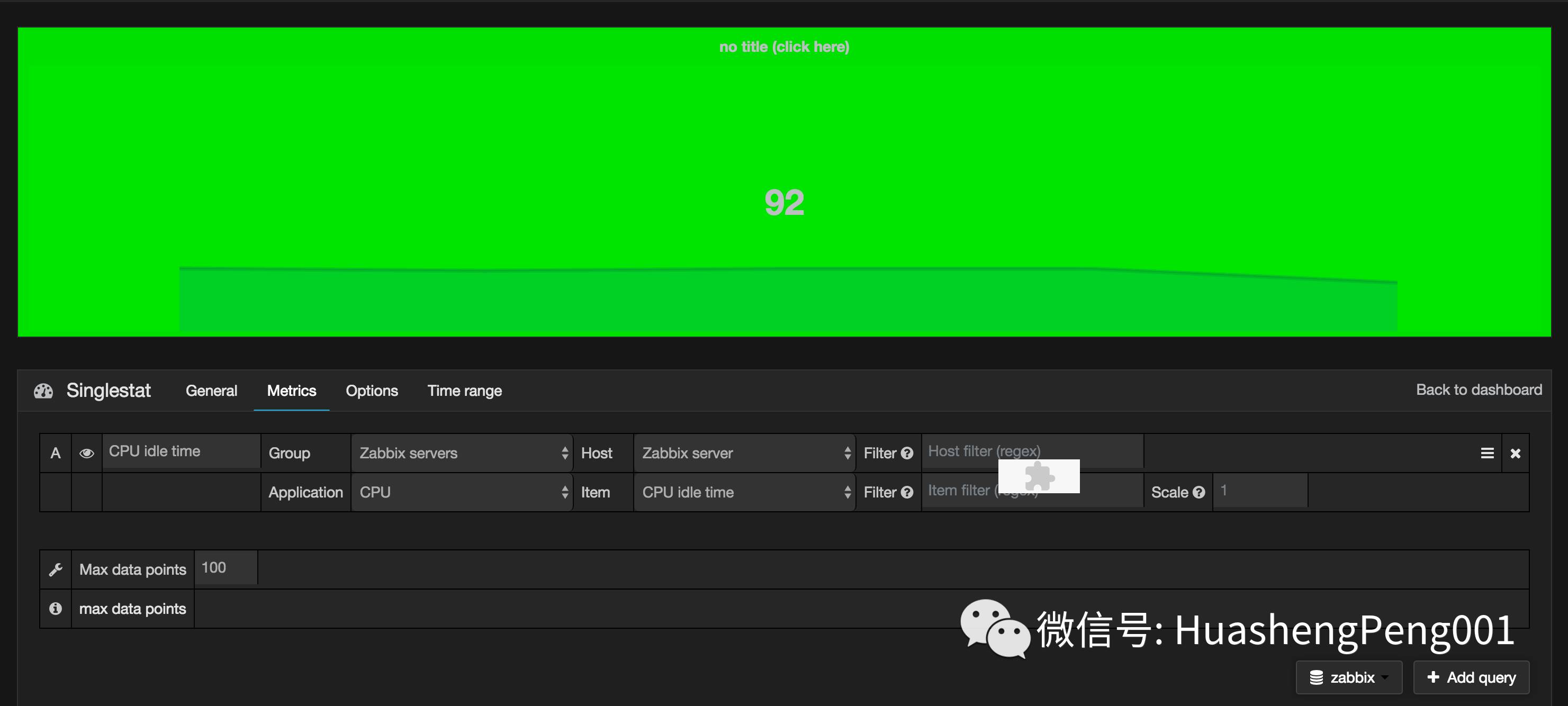
Task: Toggle query A visibility eye icon
Action: click(x=86, y=454)
